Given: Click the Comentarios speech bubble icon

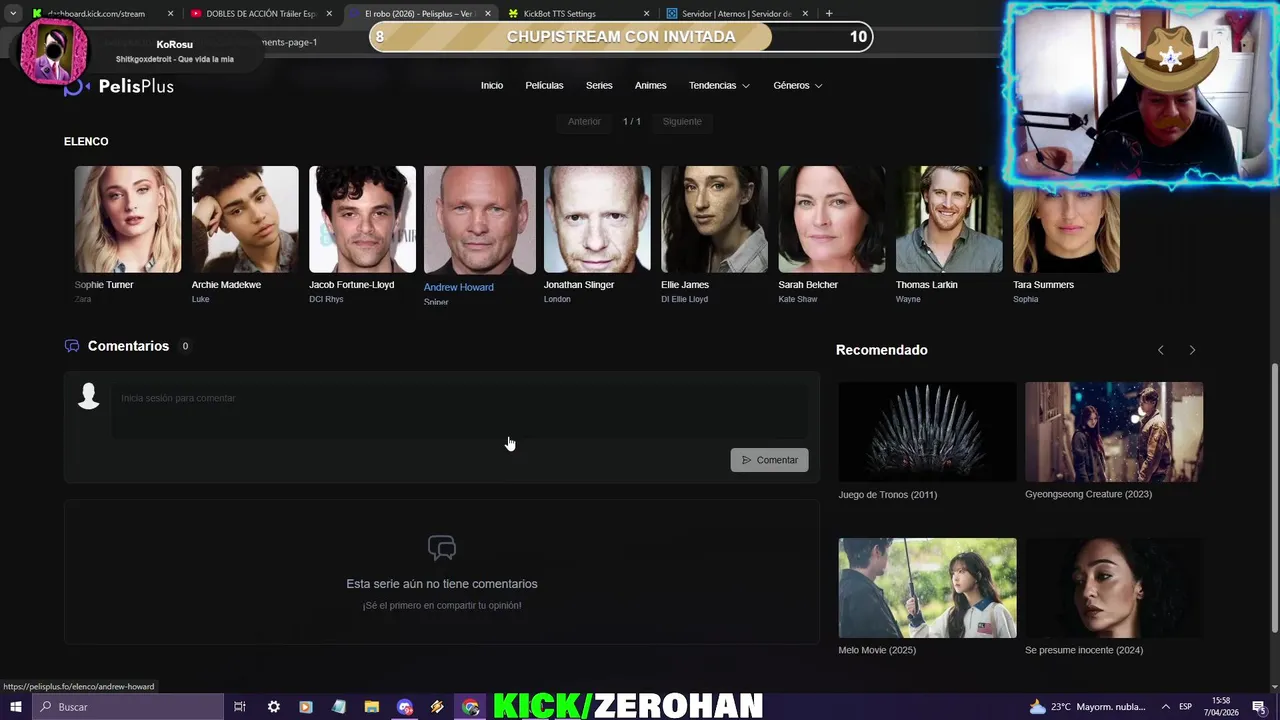Looking at the screenshot, I should (72, 346).
